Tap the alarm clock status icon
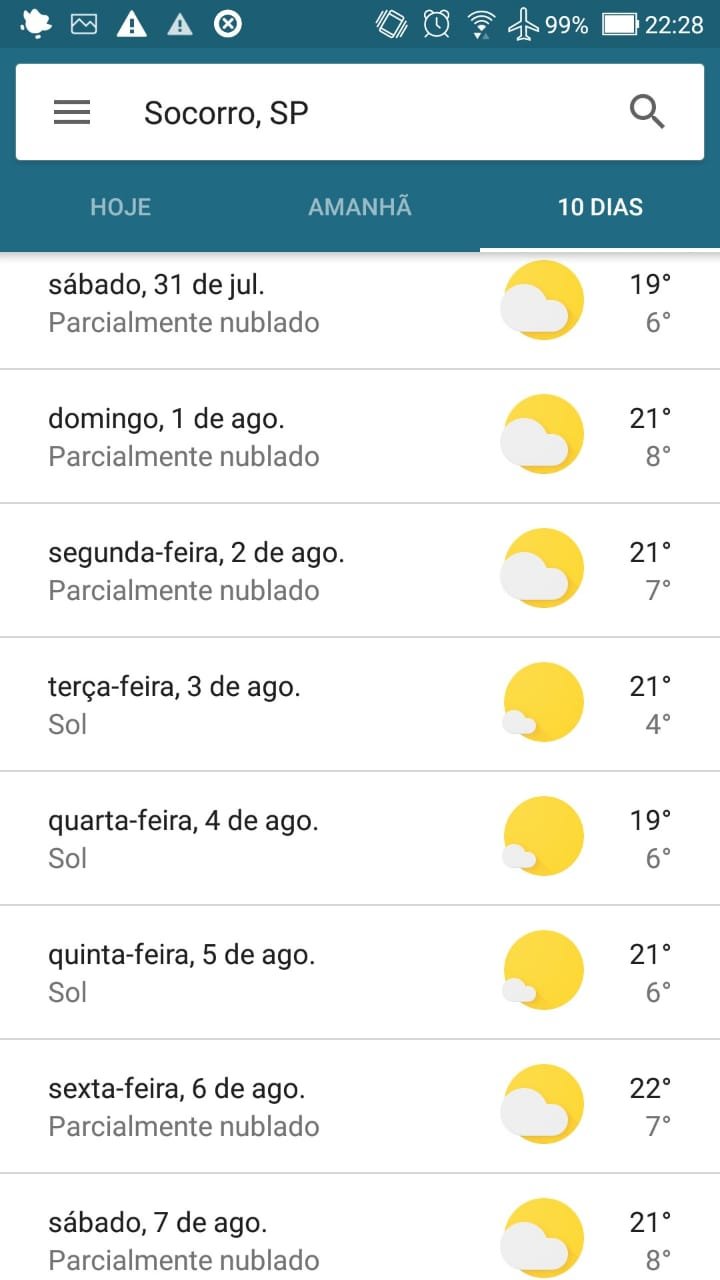The image size is (720, 1280). tap(437, 24)
